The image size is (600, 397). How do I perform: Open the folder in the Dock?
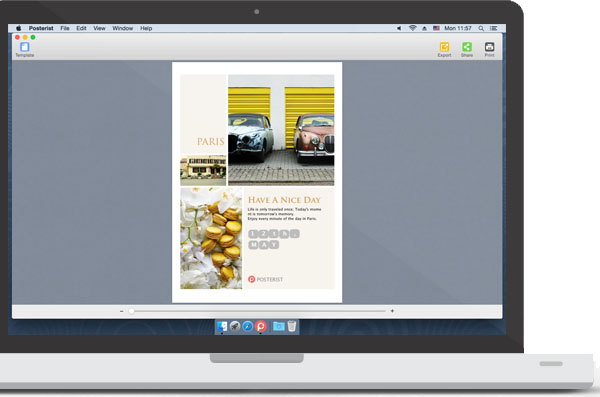(279, 326)
